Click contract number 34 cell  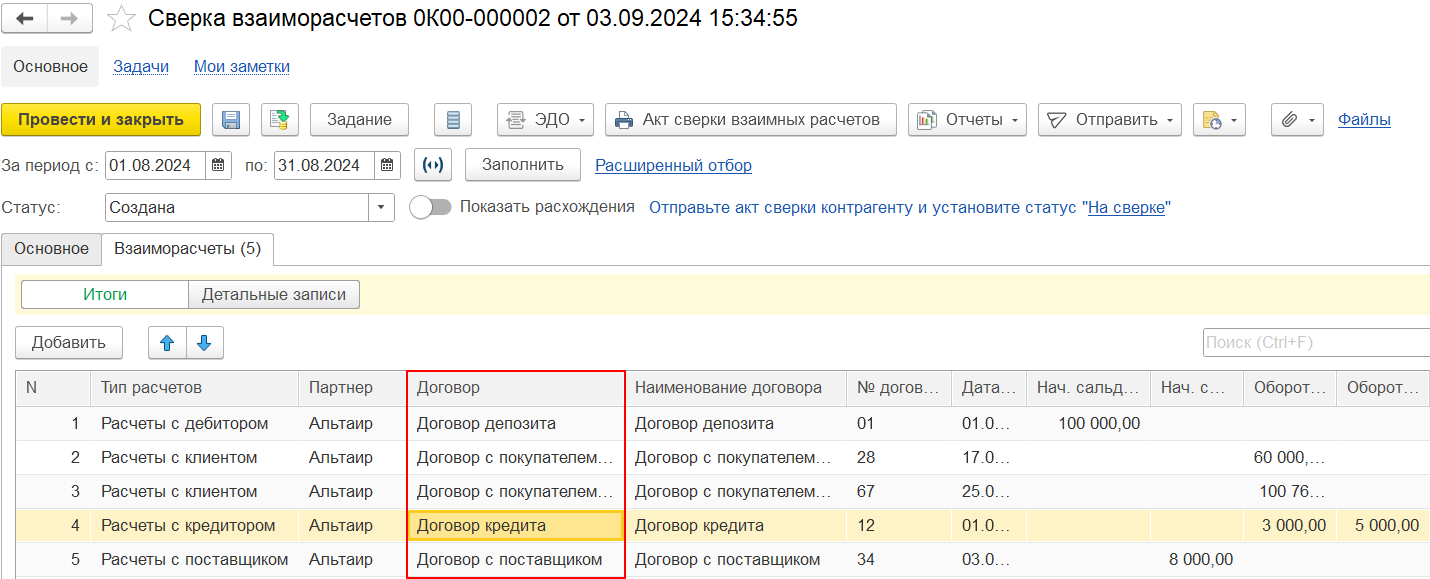(x=899, y=560)
